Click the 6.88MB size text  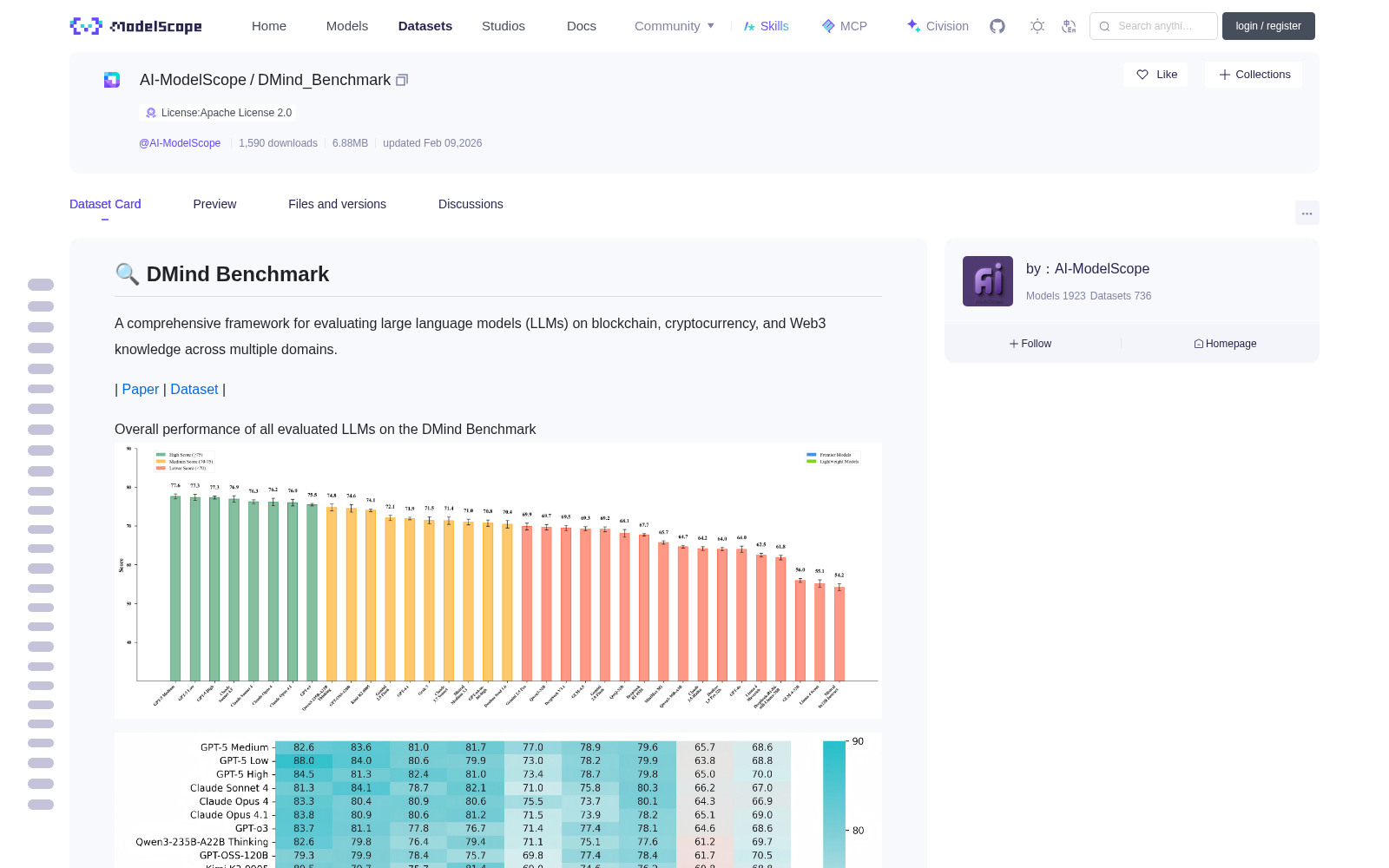coord(350,143)
